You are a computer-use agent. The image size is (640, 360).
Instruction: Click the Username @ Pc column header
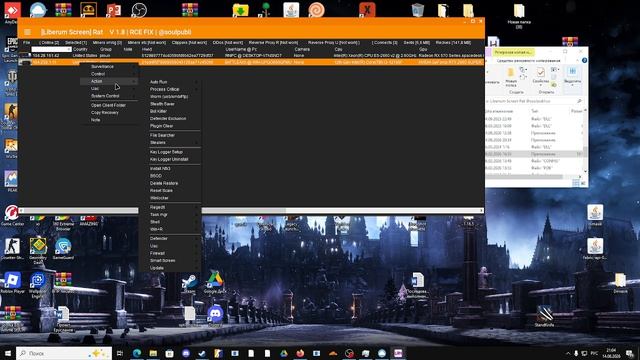point(241,49)
